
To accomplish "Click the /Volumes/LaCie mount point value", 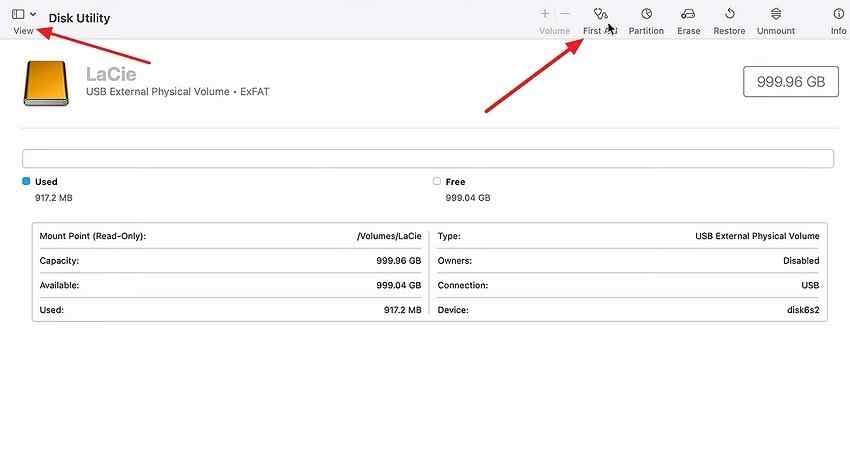I will click(x=389, y=236).
